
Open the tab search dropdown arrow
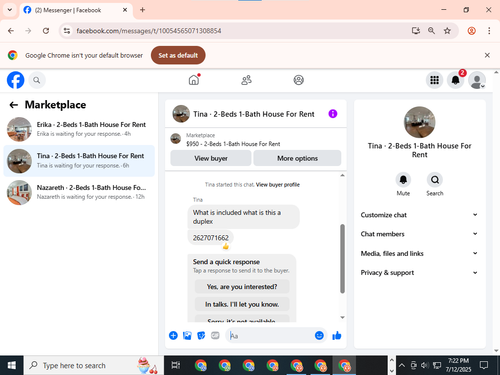[x=10, y=10]
